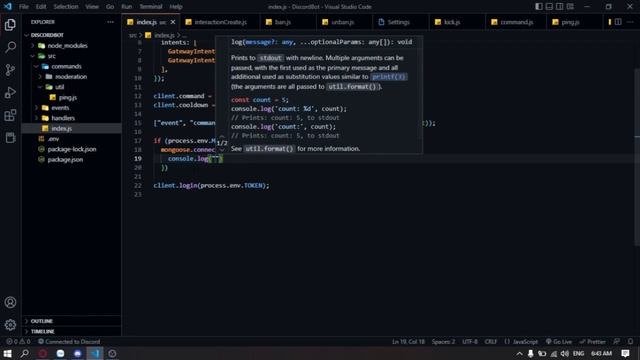Open the Edit menu

41,7
